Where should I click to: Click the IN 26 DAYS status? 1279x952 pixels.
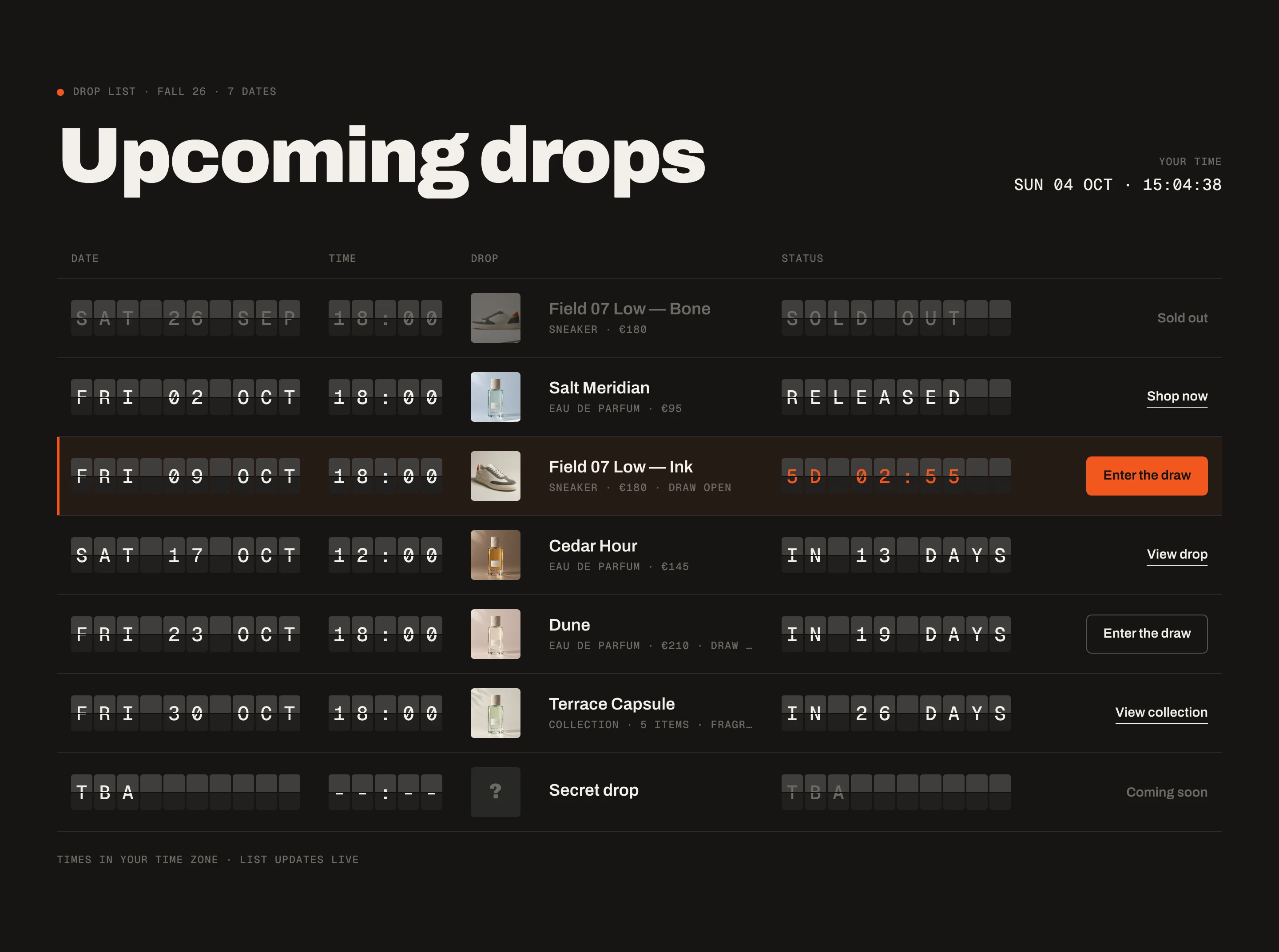pos(896,713)
